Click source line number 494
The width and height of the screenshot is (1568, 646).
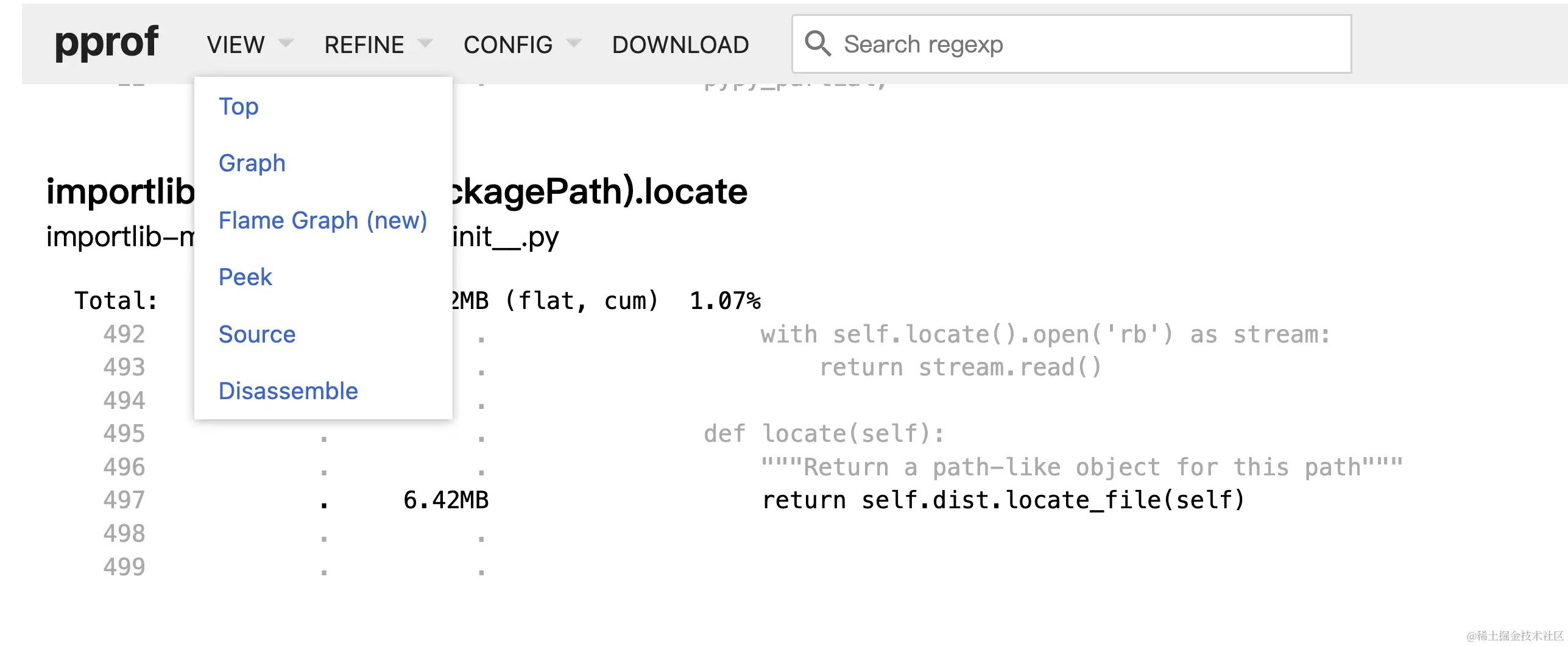124,400
